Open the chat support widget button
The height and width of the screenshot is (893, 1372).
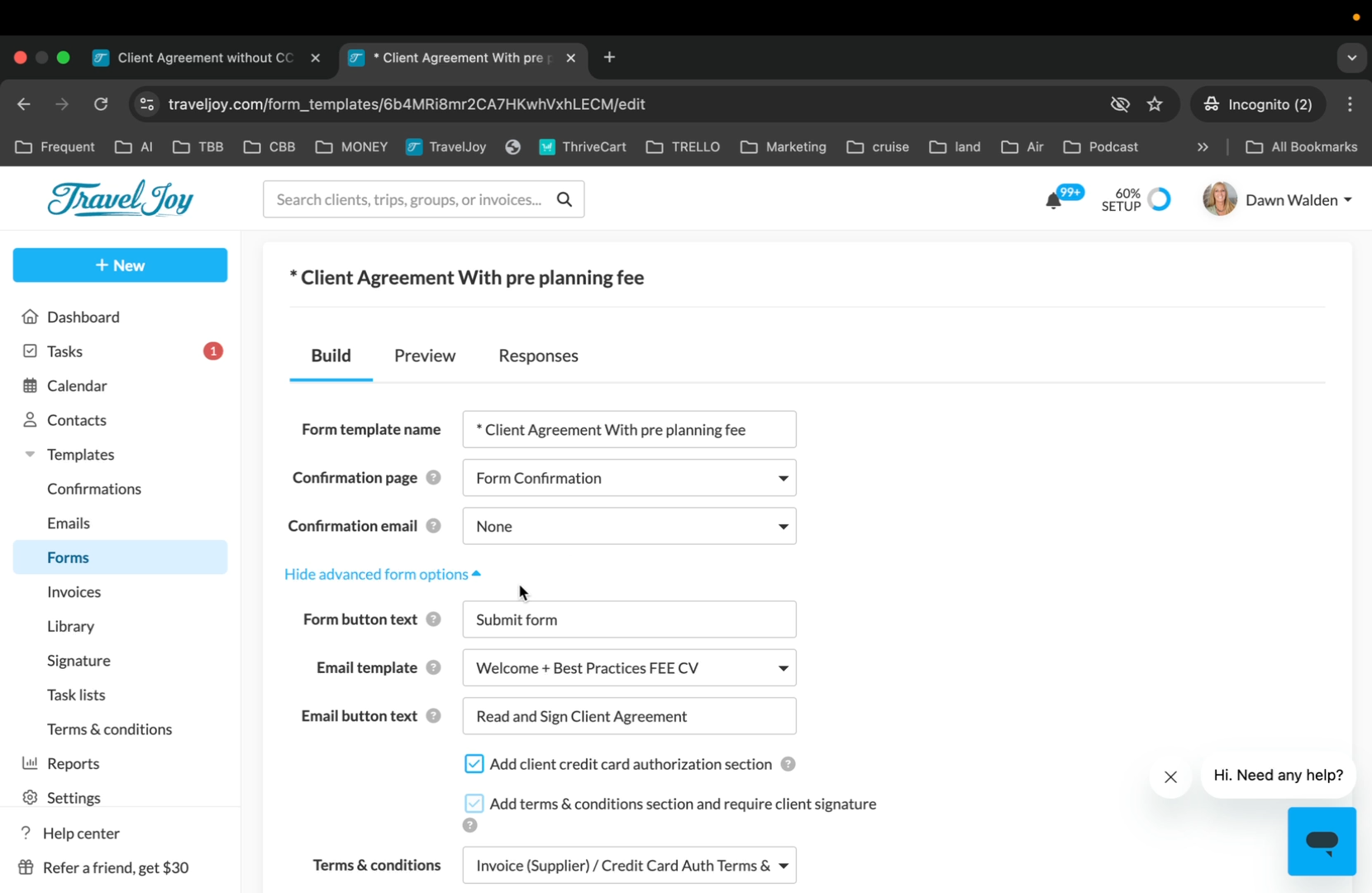(x=1321, y=841)
